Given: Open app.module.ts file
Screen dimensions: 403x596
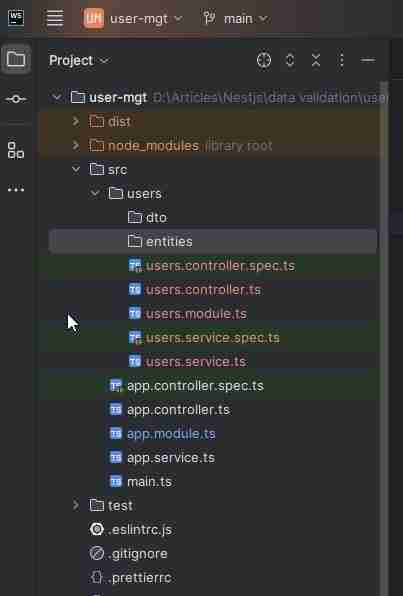Looking at the screenshot, I should pyautogui.click(x=171, y=434).
